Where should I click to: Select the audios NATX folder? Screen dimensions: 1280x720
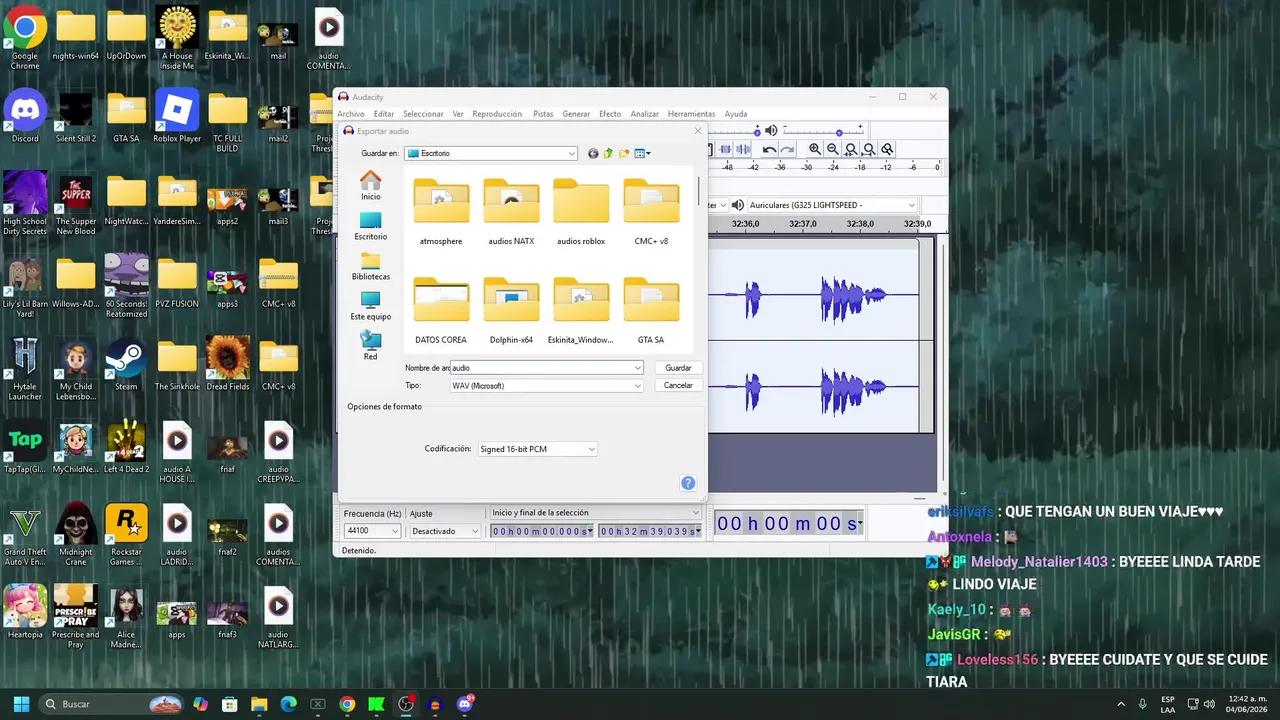pyautogui.click(x=511, y=212)
